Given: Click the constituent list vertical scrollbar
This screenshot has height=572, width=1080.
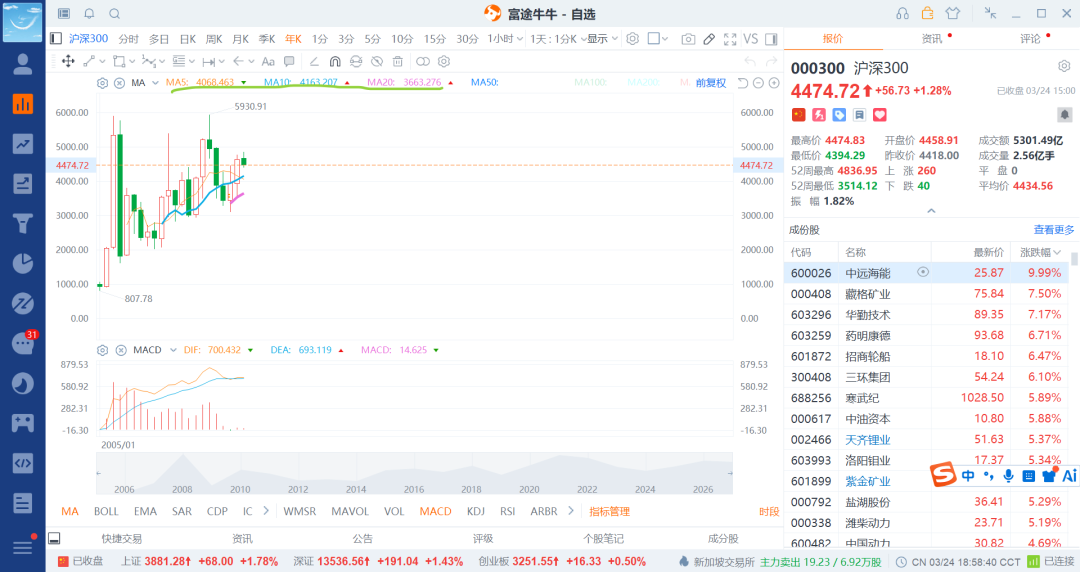Looking at the screenshot, I should 1074,260.
